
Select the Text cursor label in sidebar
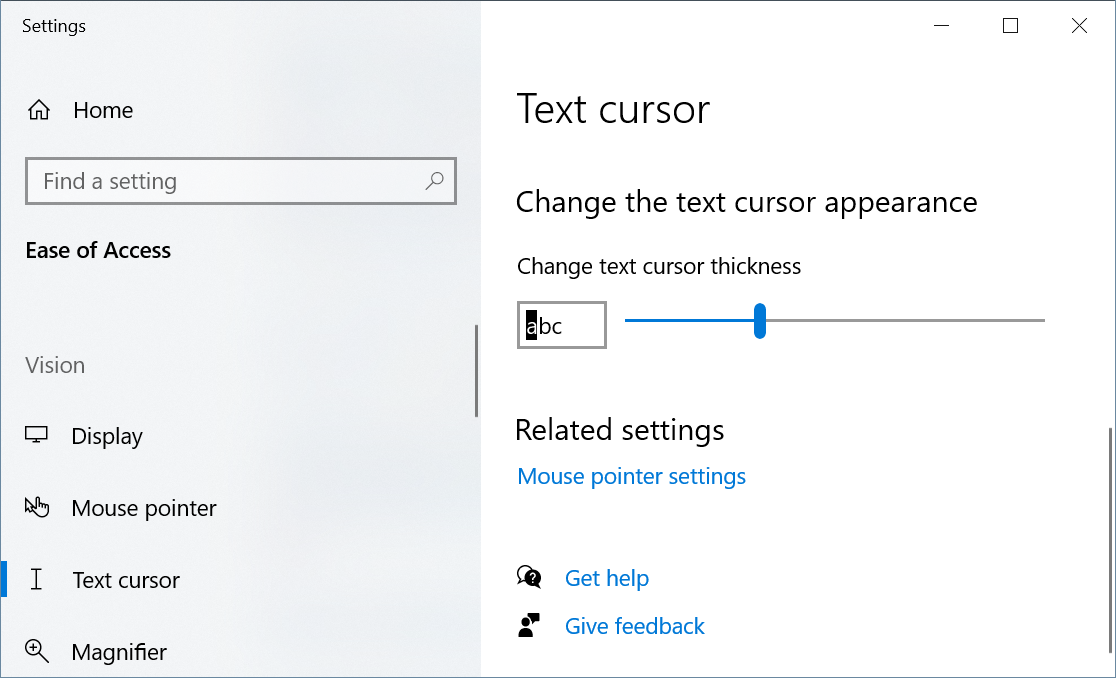(x=126, y=580)
